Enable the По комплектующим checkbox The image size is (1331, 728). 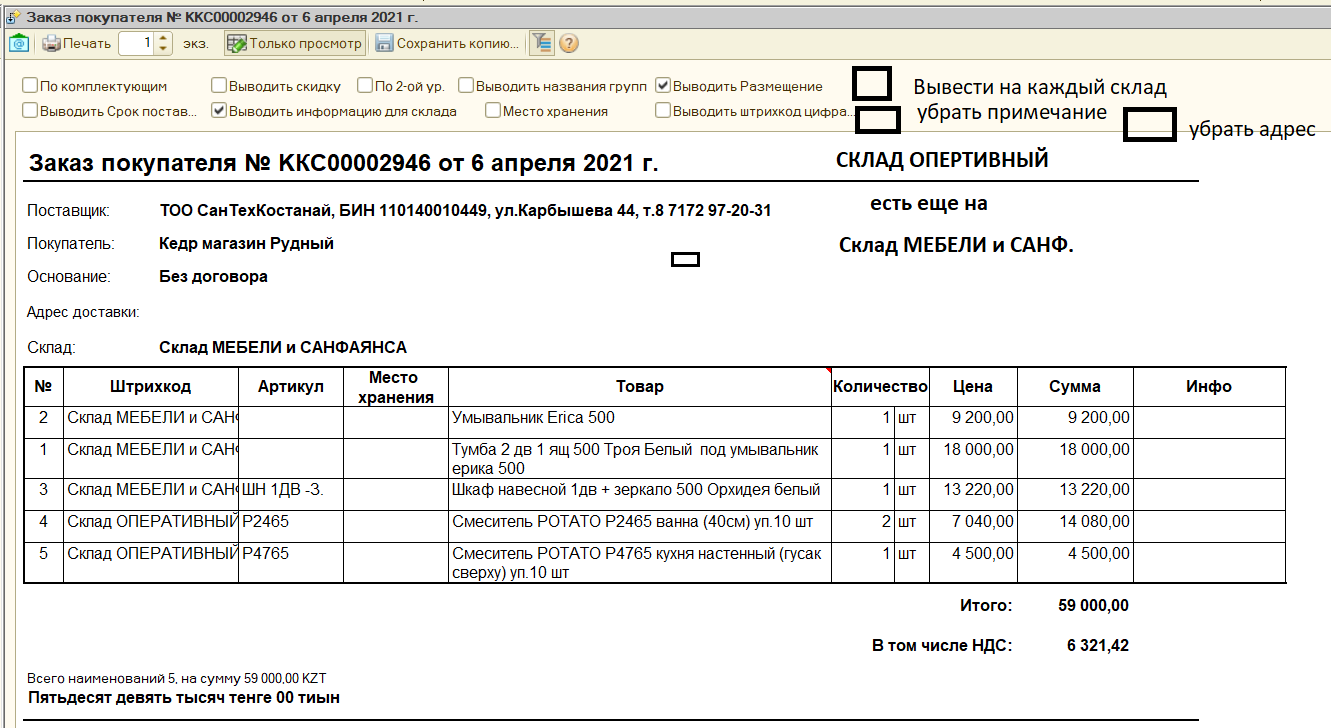click(30, 86)
